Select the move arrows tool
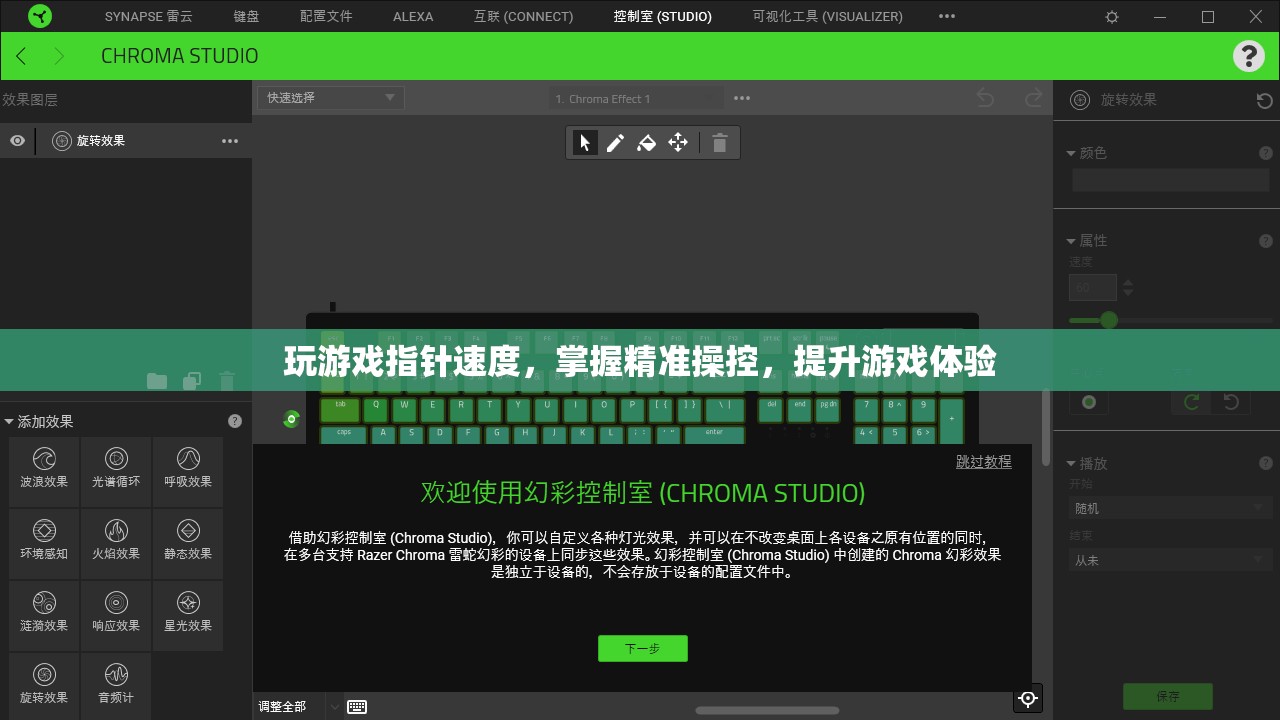1280x720 pixels. coord(678,143)
